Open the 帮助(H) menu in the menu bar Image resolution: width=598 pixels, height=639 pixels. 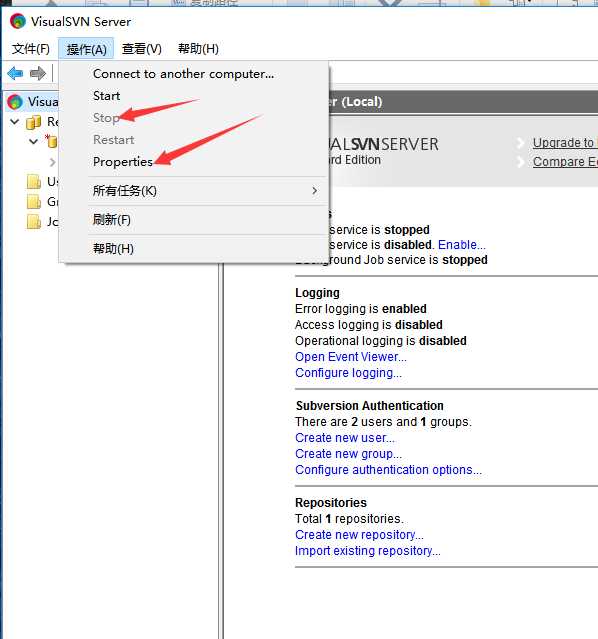[x=198, y=49]
